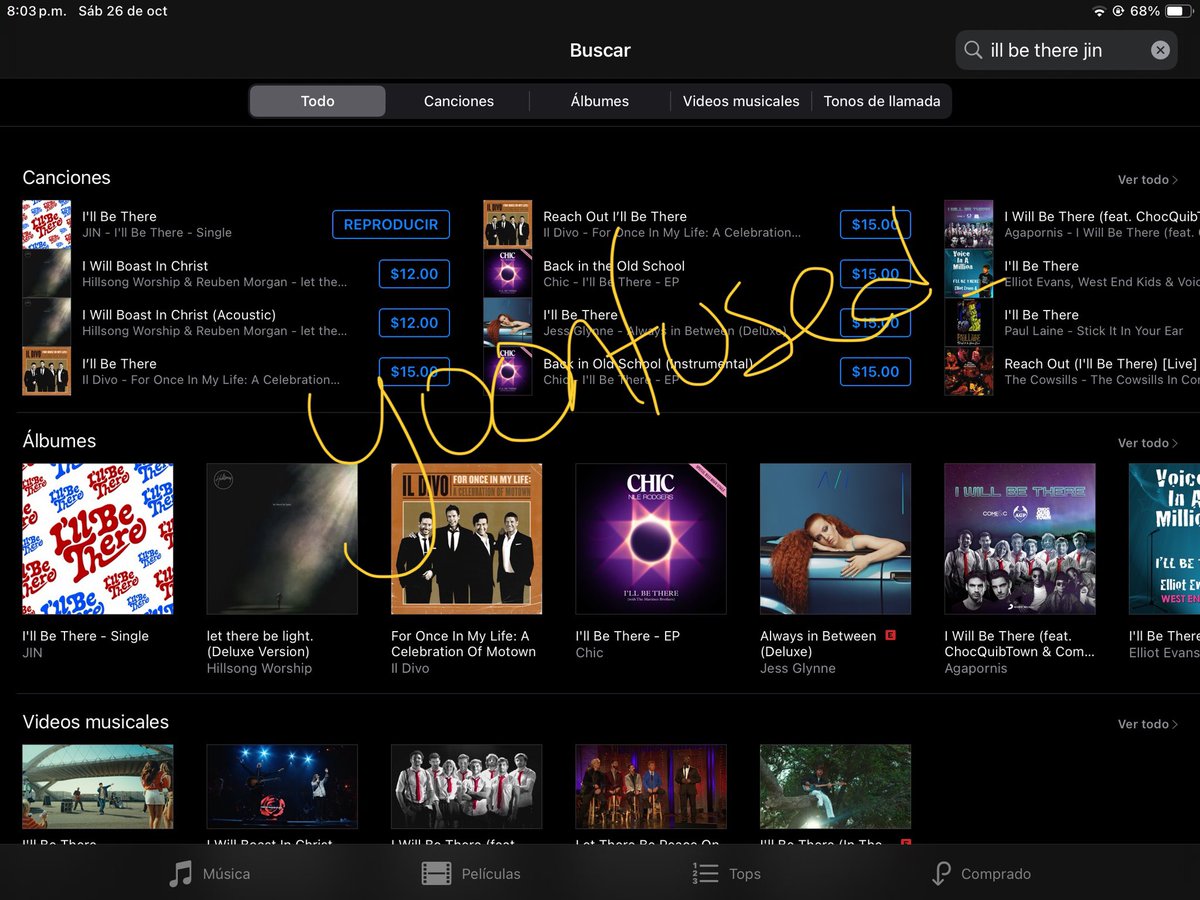Open the Películas tab icon
The image size is (1200, 900).
tap(436, 873)
